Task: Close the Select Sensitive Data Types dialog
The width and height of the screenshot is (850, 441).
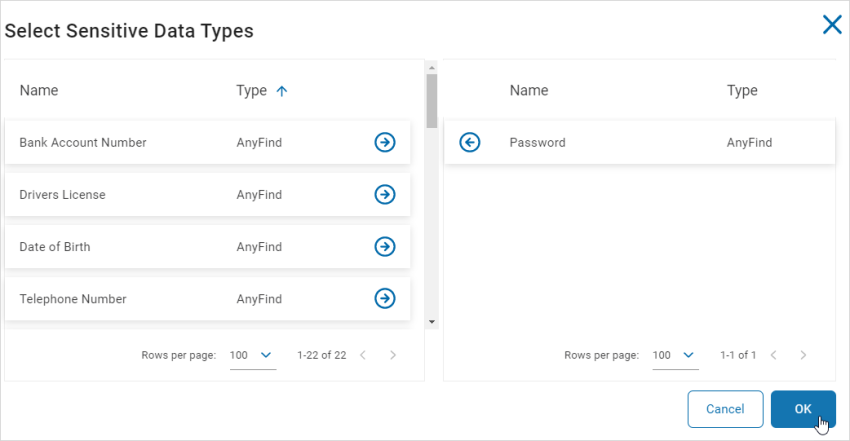Action: (831, 25)
